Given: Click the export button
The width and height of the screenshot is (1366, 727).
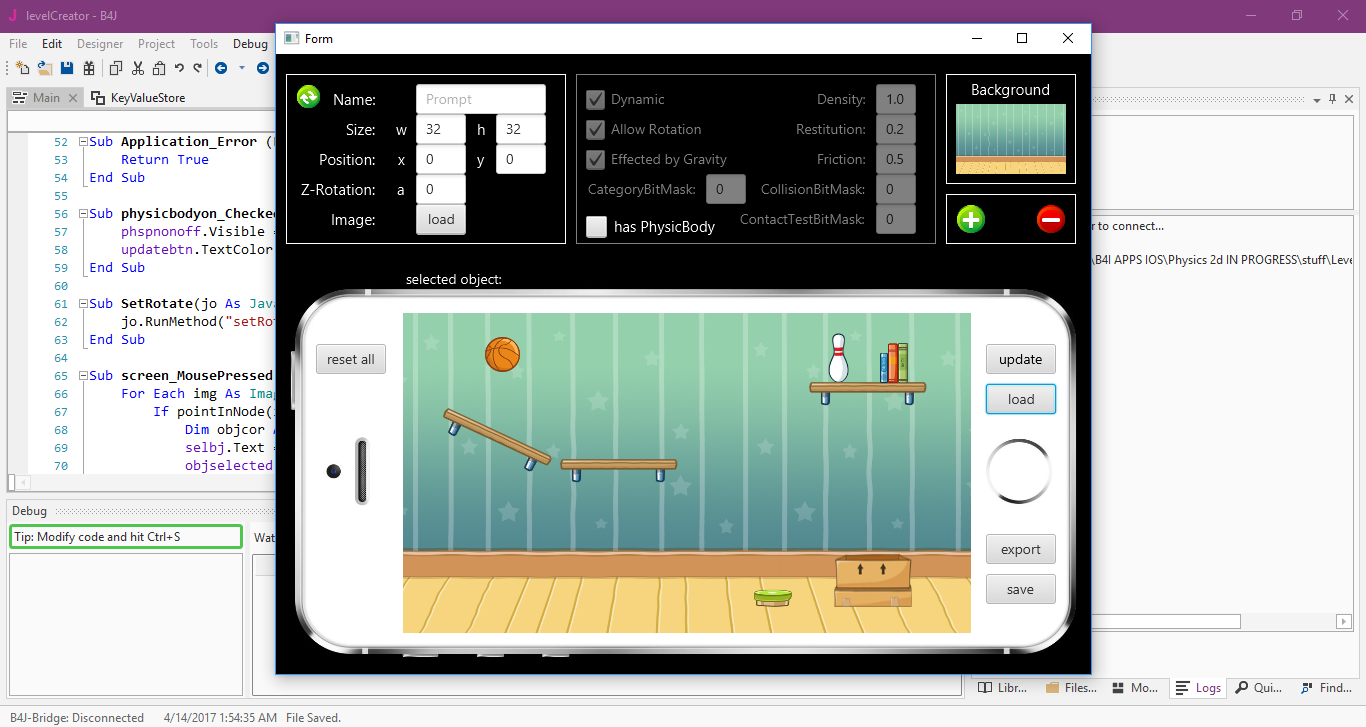Looking at the screenshot, I should (1021, 549).
